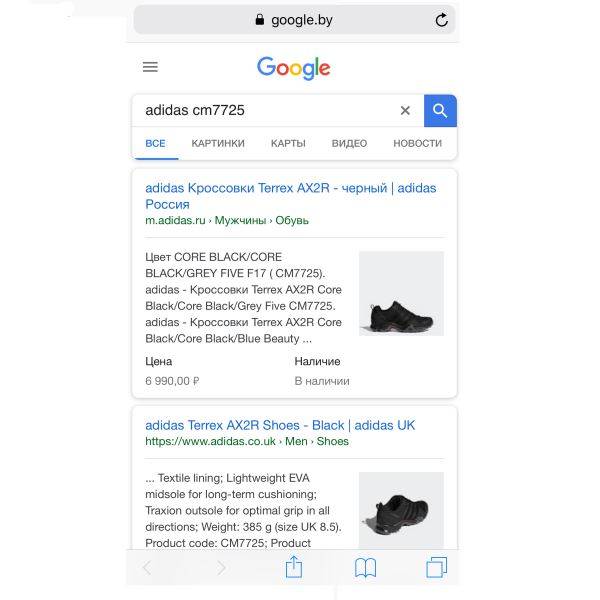Tap the google.by address bar
Image resolution: width=600 pixels, height=600 pixels.
click(x=294, y=20)
